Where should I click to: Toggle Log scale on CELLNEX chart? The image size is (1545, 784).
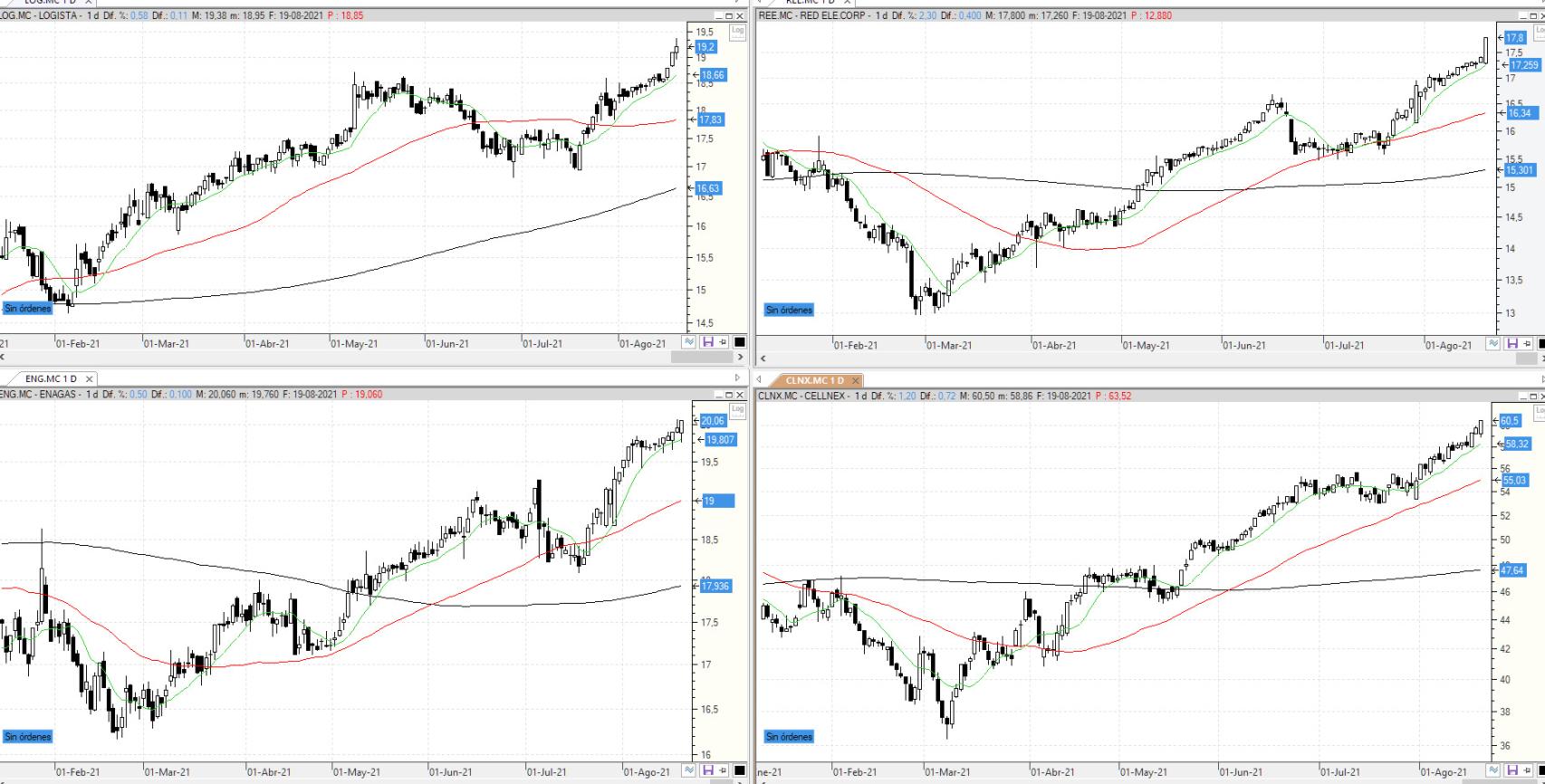click(1539, 410)
